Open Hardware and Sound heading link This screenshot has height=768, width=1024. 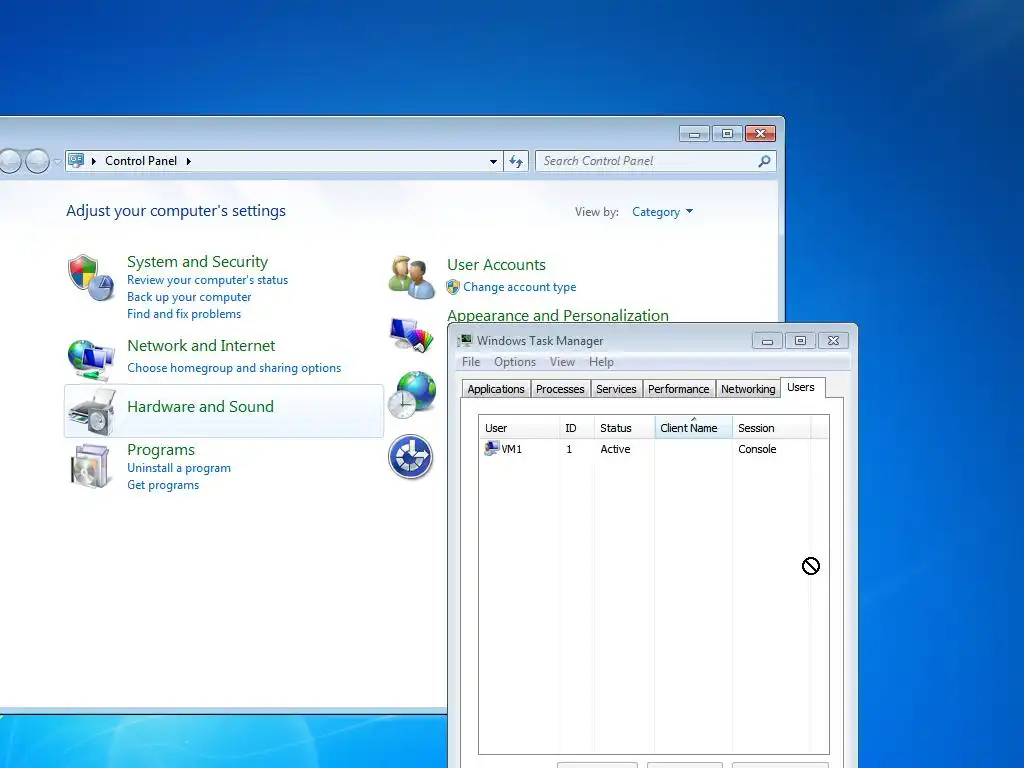(x=200, y=406)
